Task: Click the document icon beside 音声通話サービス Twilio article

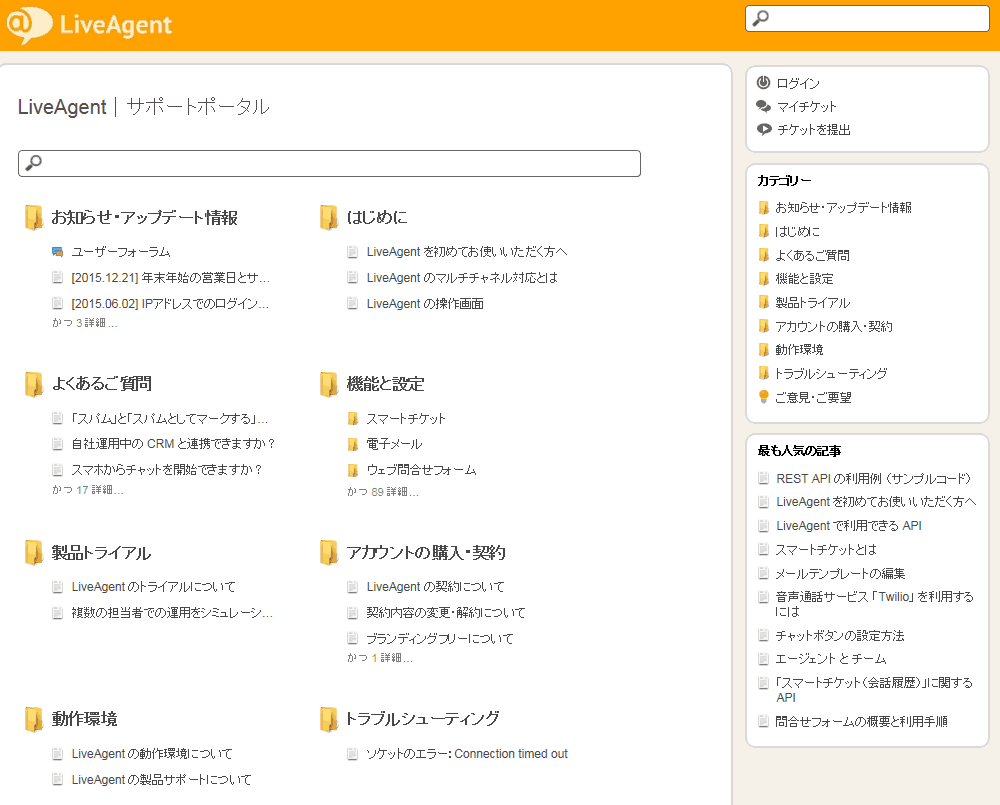Action: tap(763, 597)
